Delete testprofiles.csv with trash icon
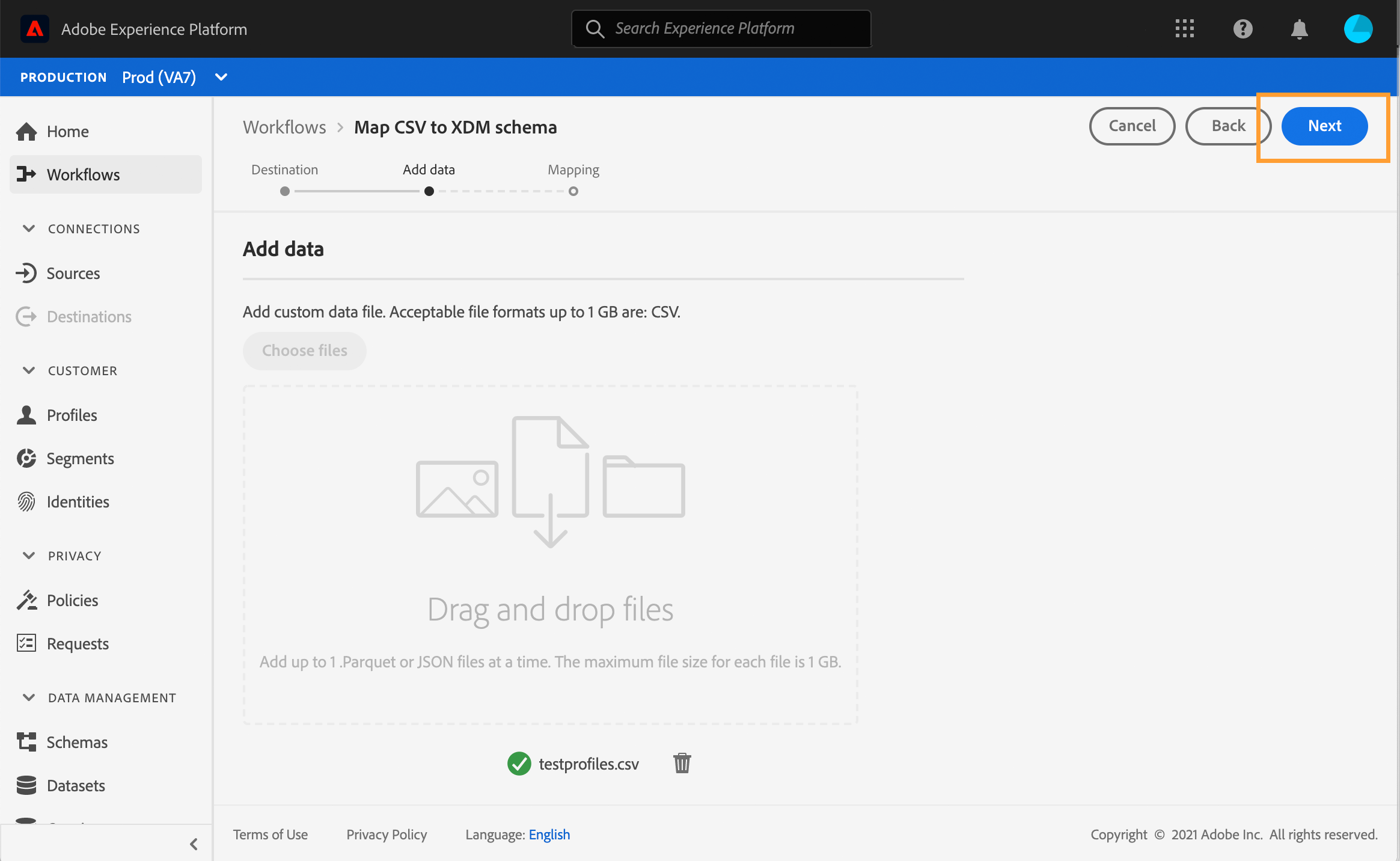 click(x=682, y=763)
